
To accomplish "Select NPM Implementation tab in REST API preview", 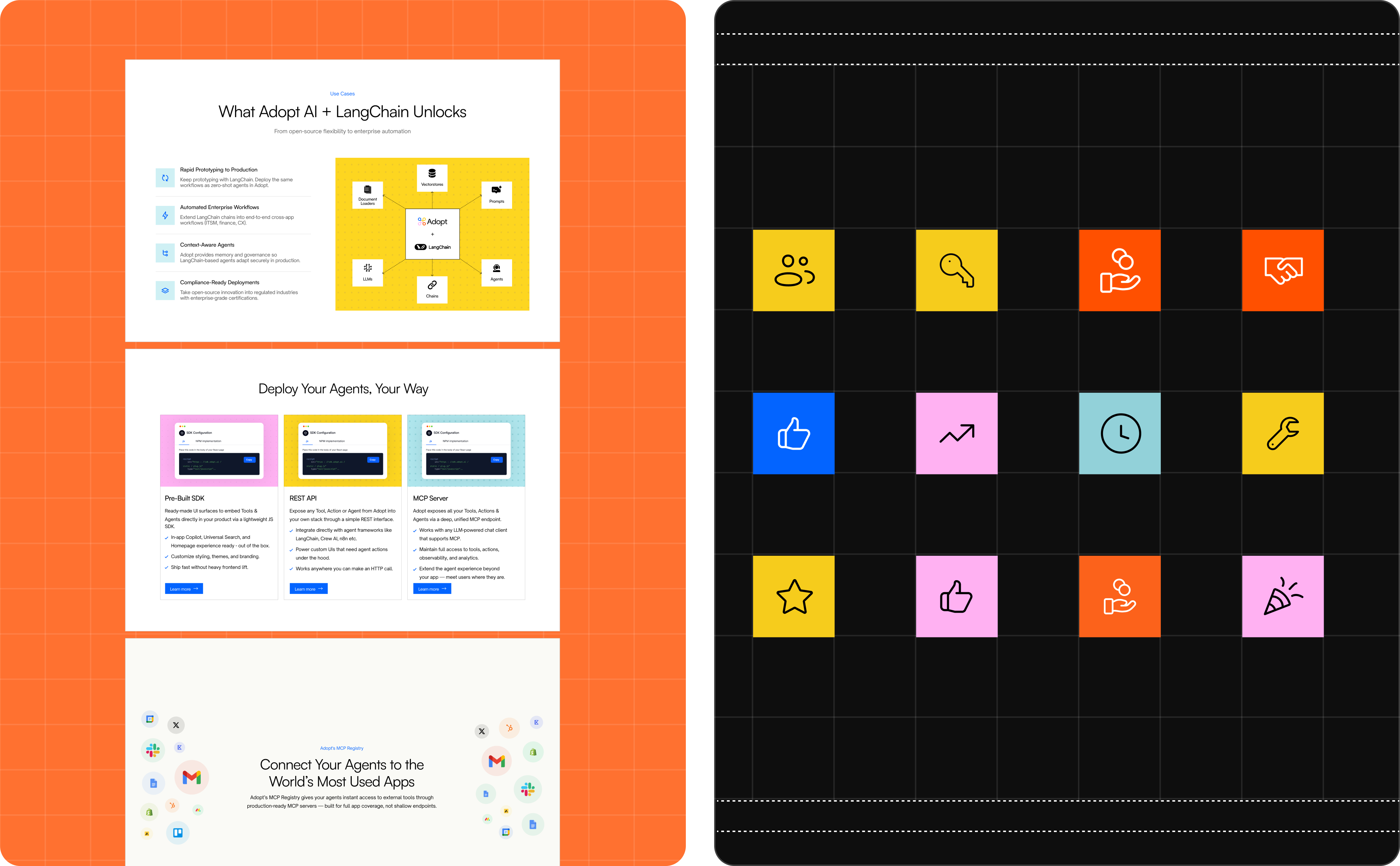I will 332,441.
